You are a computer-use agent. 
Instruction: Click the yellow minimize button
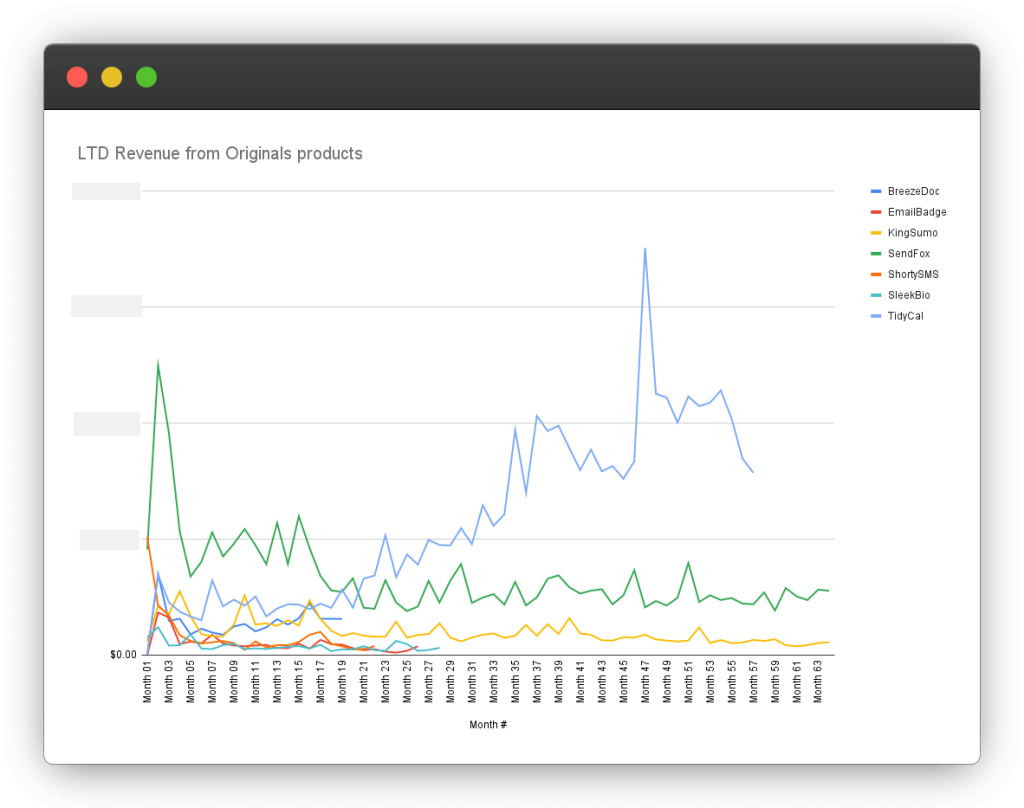click(111, 77)
